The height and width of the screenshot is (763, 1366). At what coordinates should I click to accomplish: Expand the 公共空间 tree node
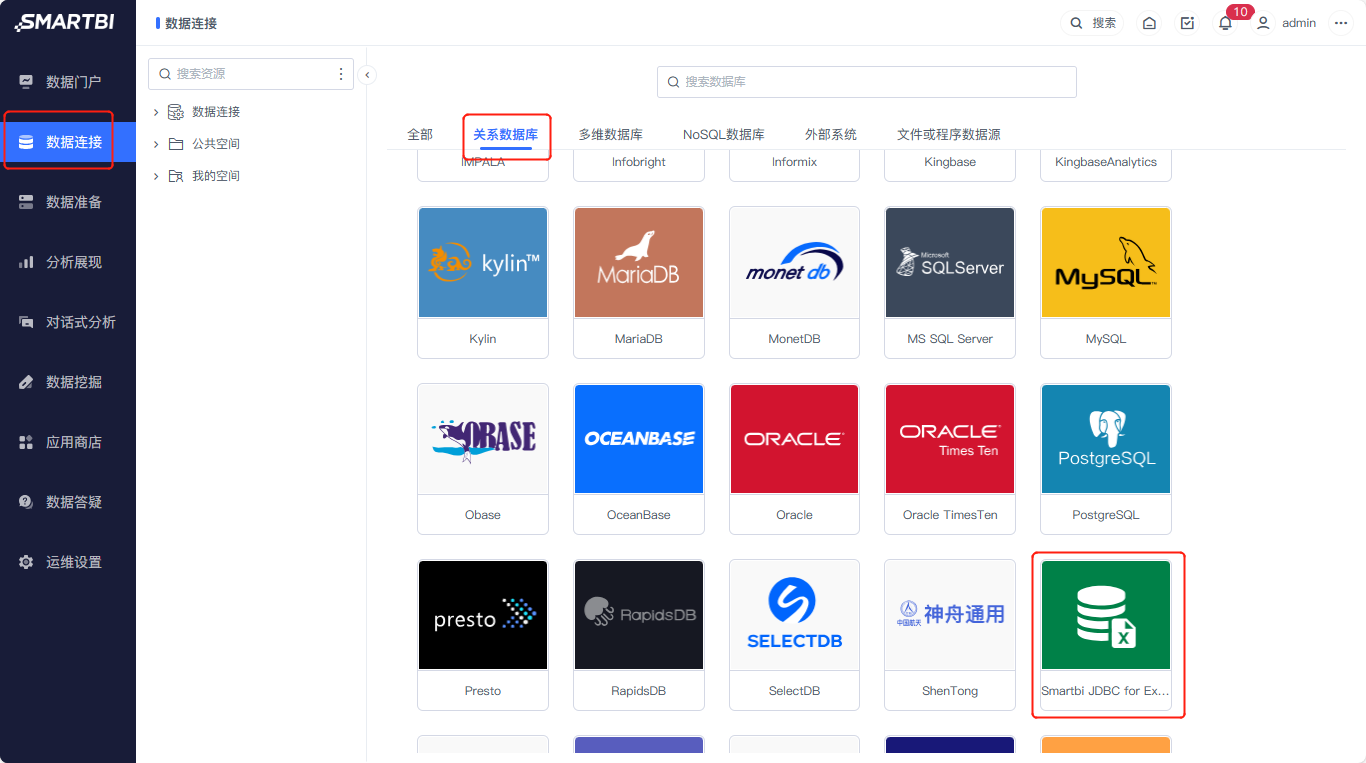click(156, 144)
